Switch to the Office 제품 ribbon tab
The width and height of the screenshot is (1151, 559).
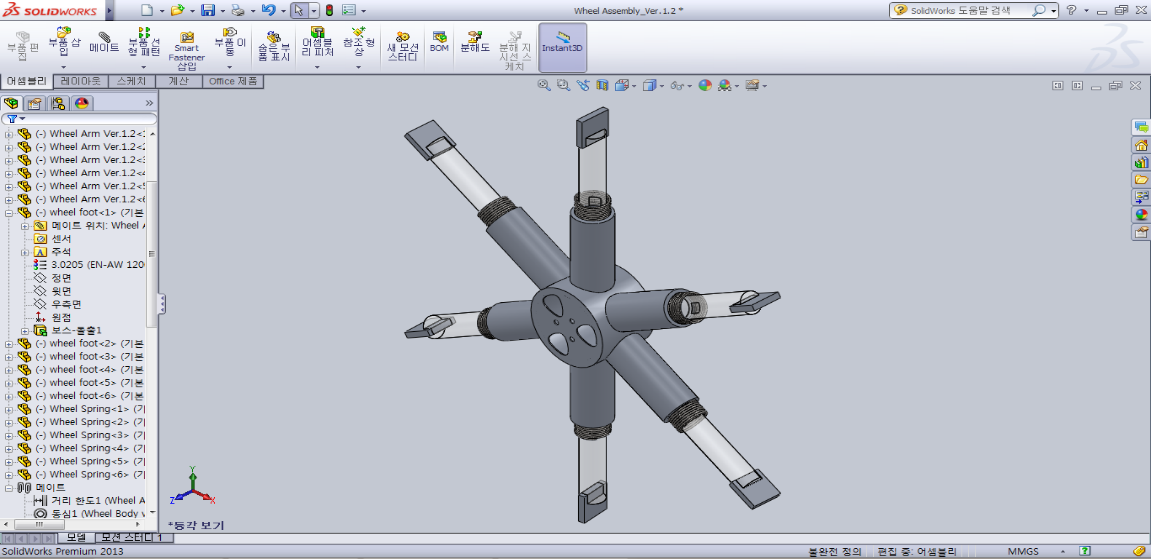[235, 81]
